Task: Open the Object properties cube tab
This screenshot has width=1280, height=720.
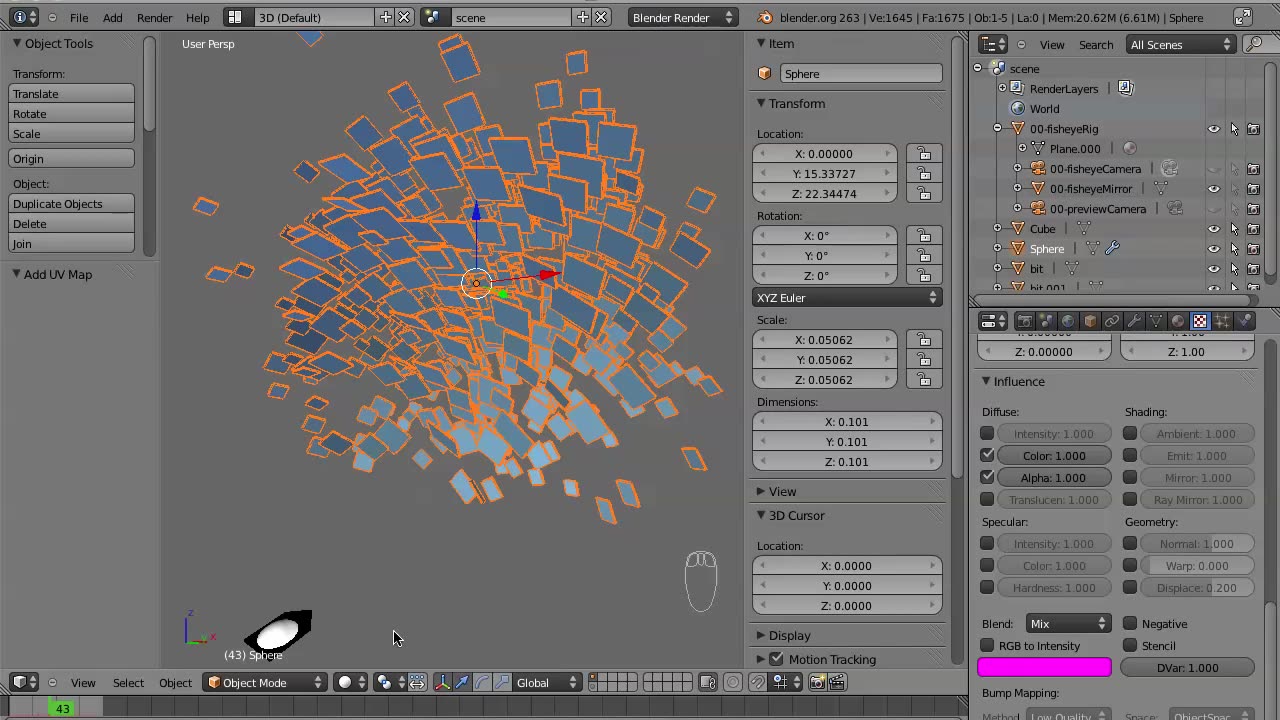Action: coord(1090,321)
